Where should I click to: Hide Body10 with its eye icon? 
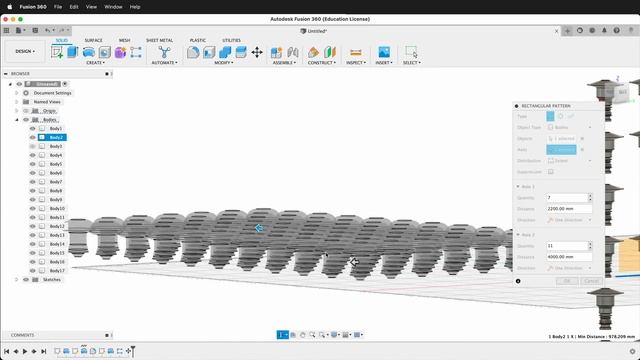point(33,209)
